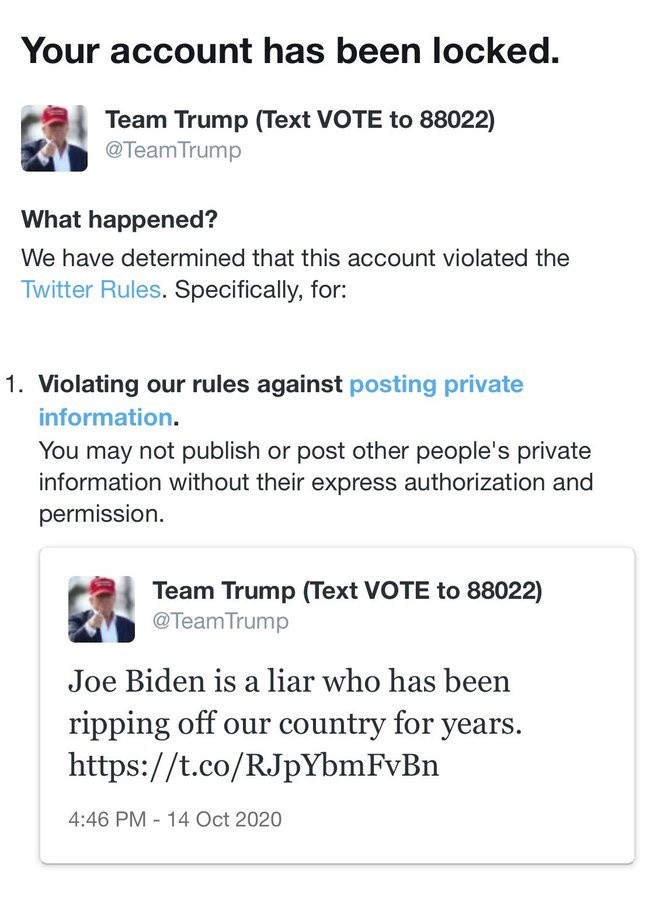The height and width of the screenshot is (900, 657).
Task: Open the "Twitter Rules" link
Action: click(x=90, y=291)
